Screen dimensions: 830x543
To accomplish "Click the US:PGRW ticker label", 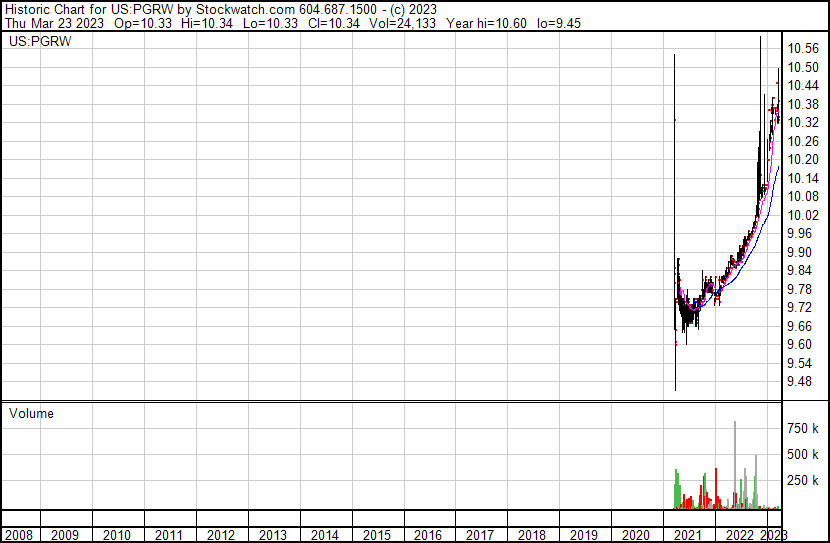I will 36,42.
